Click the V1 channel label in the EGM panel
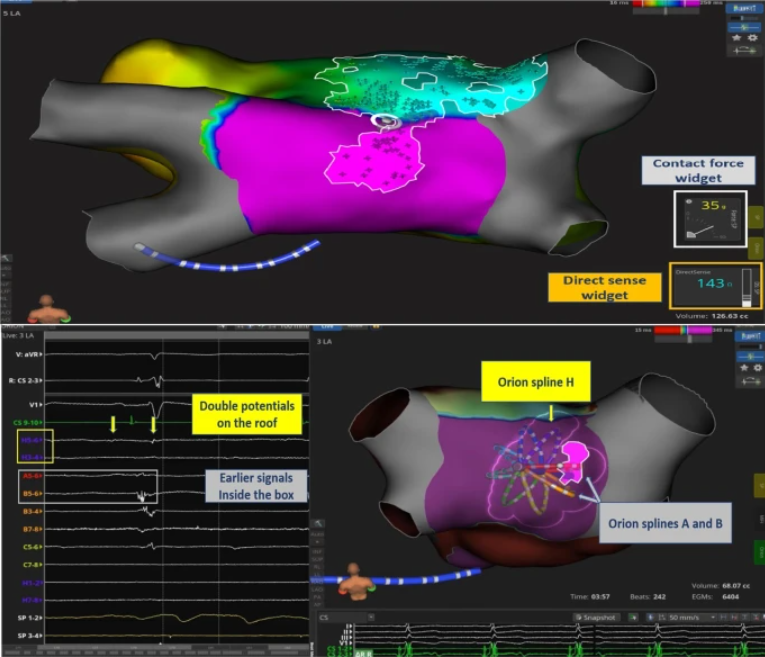Image resolution: width=765 pixels, height=657 pixels. click(x=35, y=405)
